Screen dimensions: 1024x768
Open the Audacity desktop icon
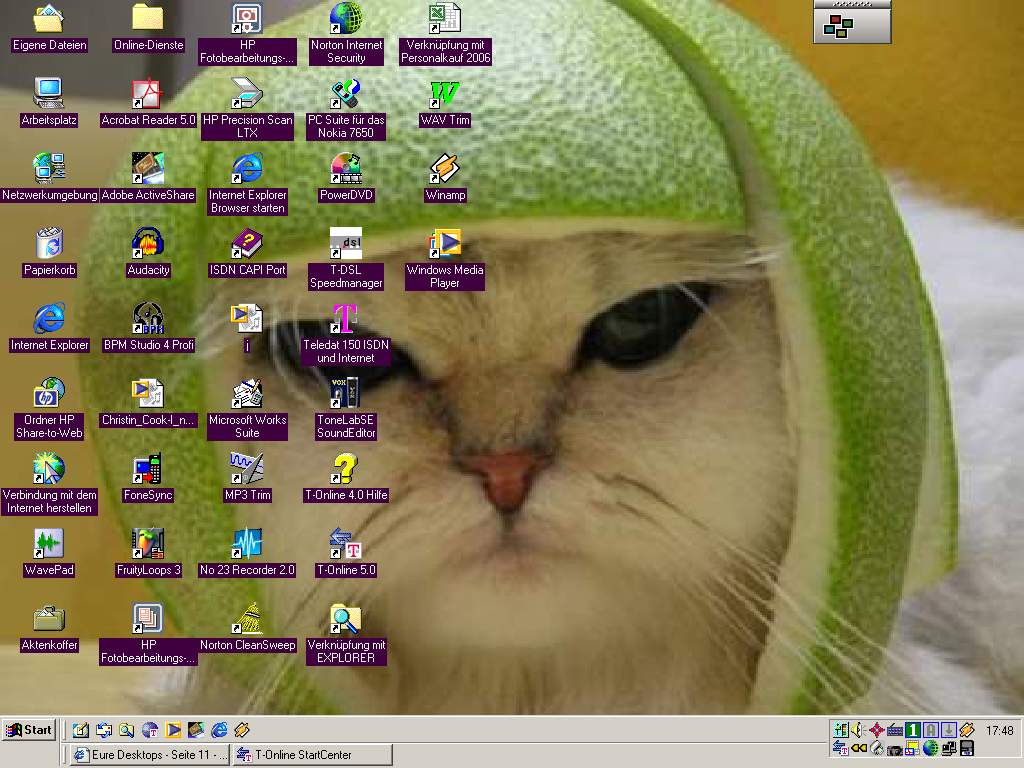pyautogui.click(x=148, y=243)
